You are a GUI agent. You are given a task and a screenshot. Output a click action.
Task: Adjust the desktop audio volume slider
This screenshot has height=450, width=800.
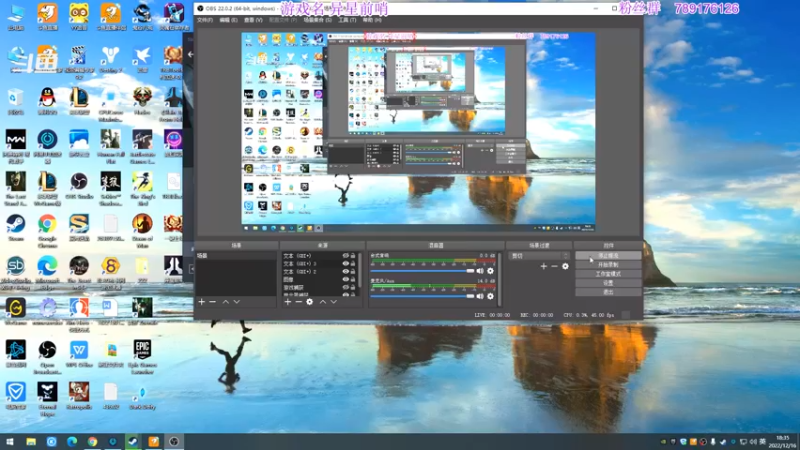click(x=422, y=271)
